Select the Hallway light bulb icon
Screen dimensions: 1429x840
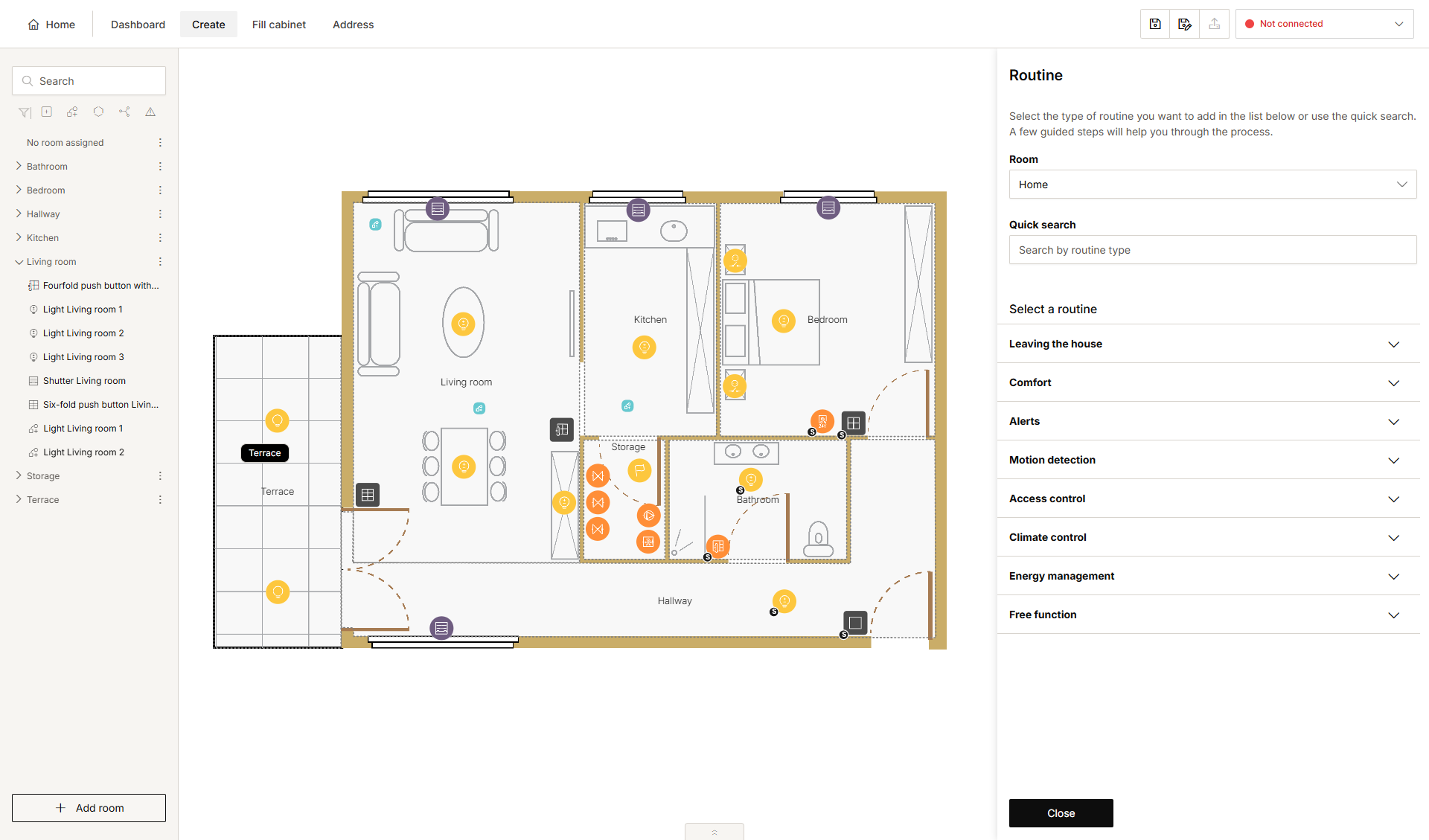(x=784, y=601)
